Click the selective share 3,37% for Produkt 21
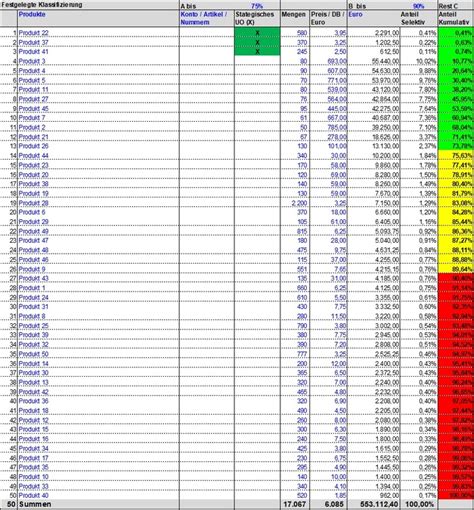The height and width of the screenshot is (510, 474). click(427, 137)
